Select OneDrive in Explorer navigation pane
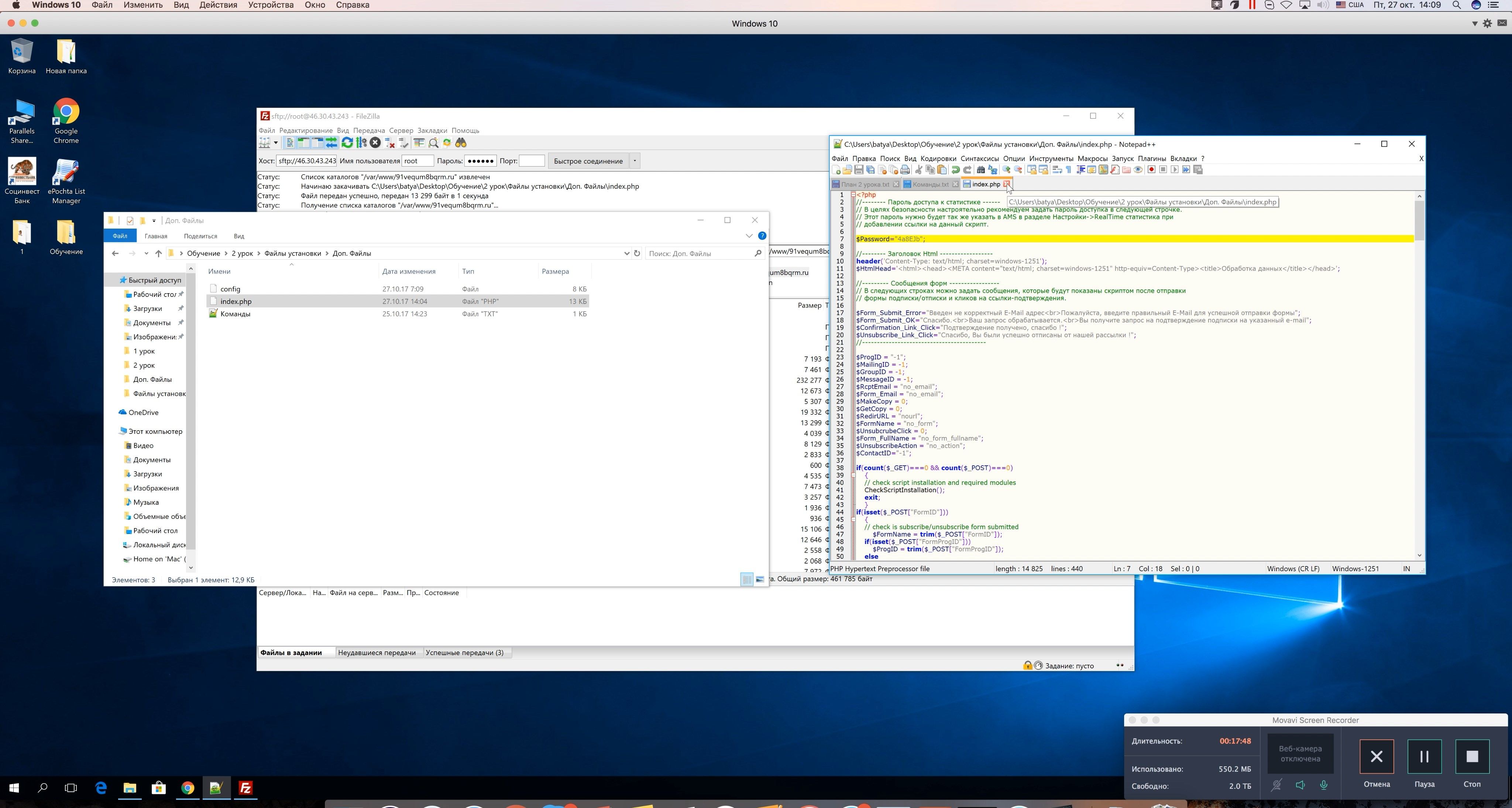The image size is (1512, 808). click(143, 413)
